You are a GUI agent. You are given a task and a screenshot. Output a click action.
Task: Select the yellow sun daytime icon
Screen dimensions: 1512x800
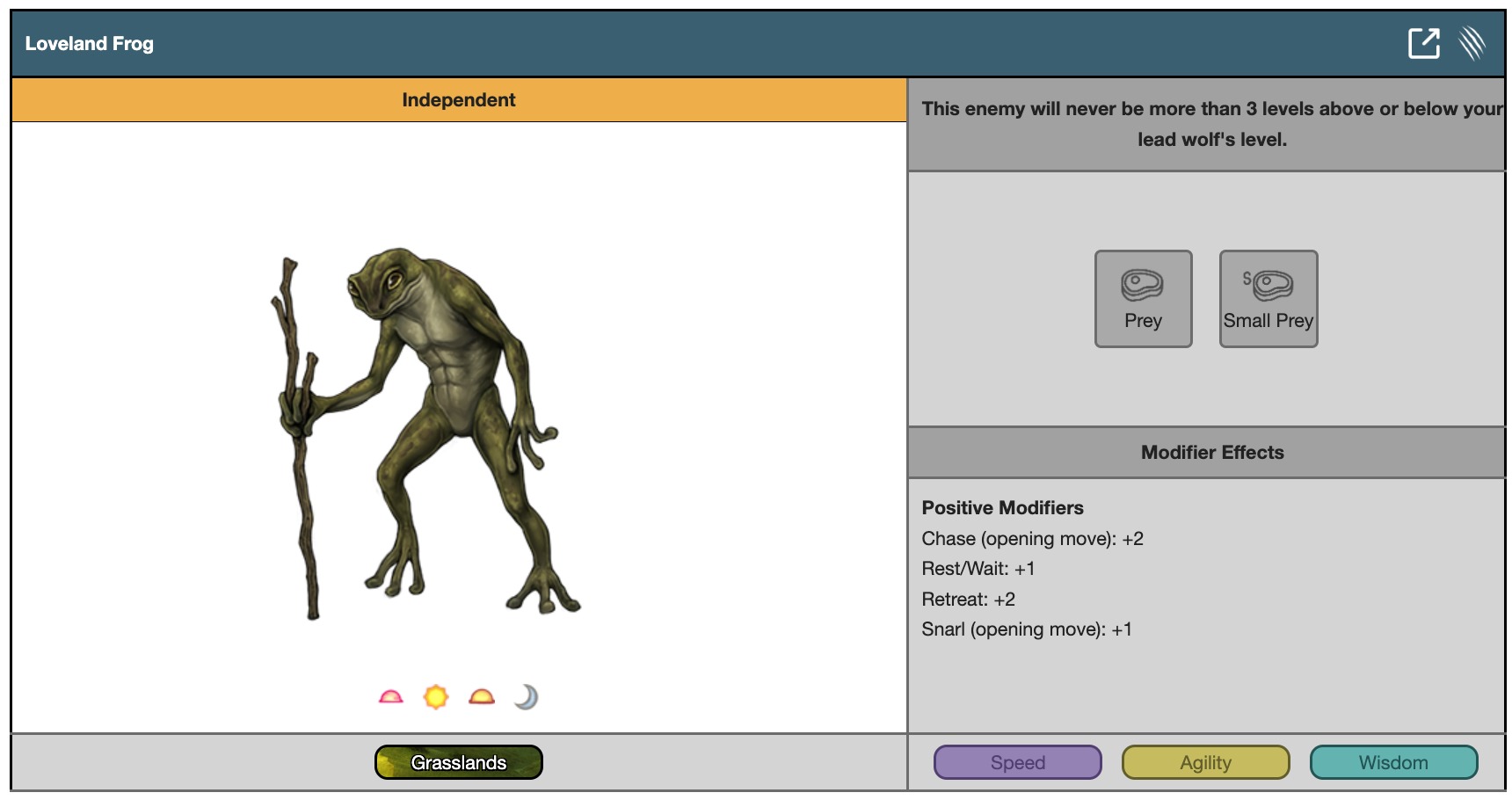click(x=436, y=697)
